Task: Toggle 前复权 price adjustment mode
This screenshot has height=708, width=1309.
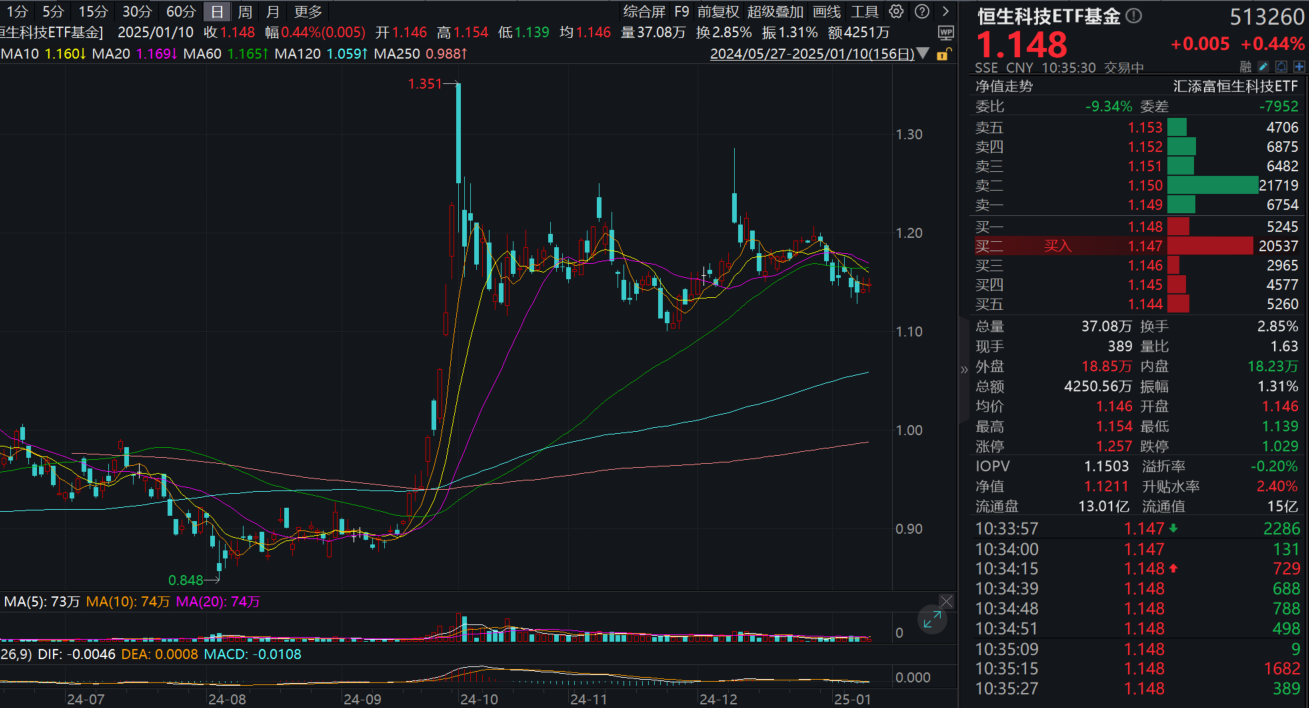Action: 716,13
